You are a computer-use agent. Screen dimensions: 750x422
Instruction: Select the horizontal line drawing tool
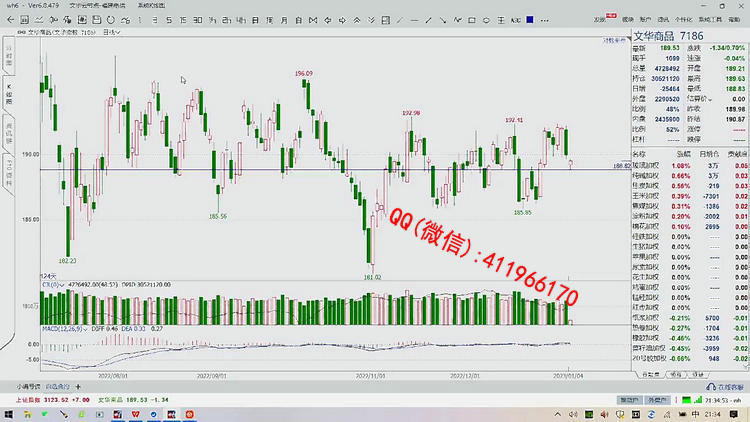(414, 21)
